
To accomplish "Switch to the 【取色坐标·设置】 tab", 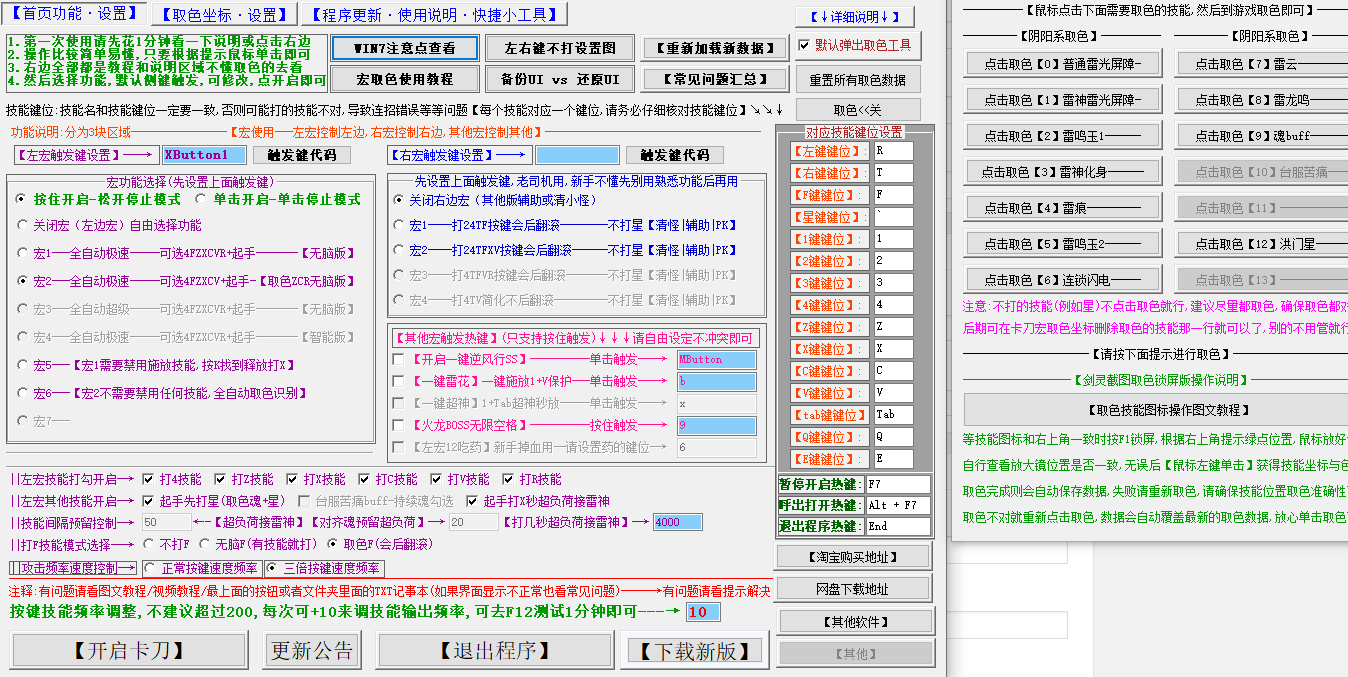I will tap(224, 14).
